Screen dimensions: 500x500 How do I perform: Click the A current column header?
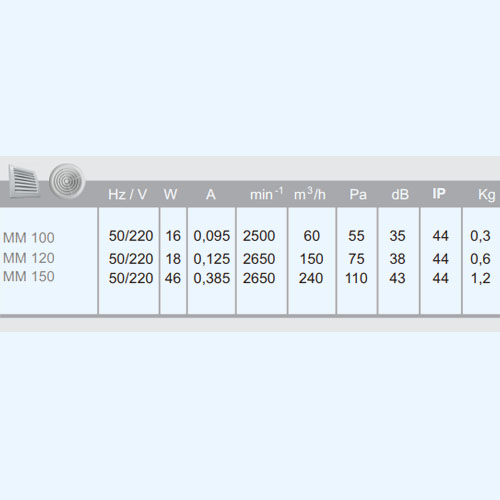[211, 194]
